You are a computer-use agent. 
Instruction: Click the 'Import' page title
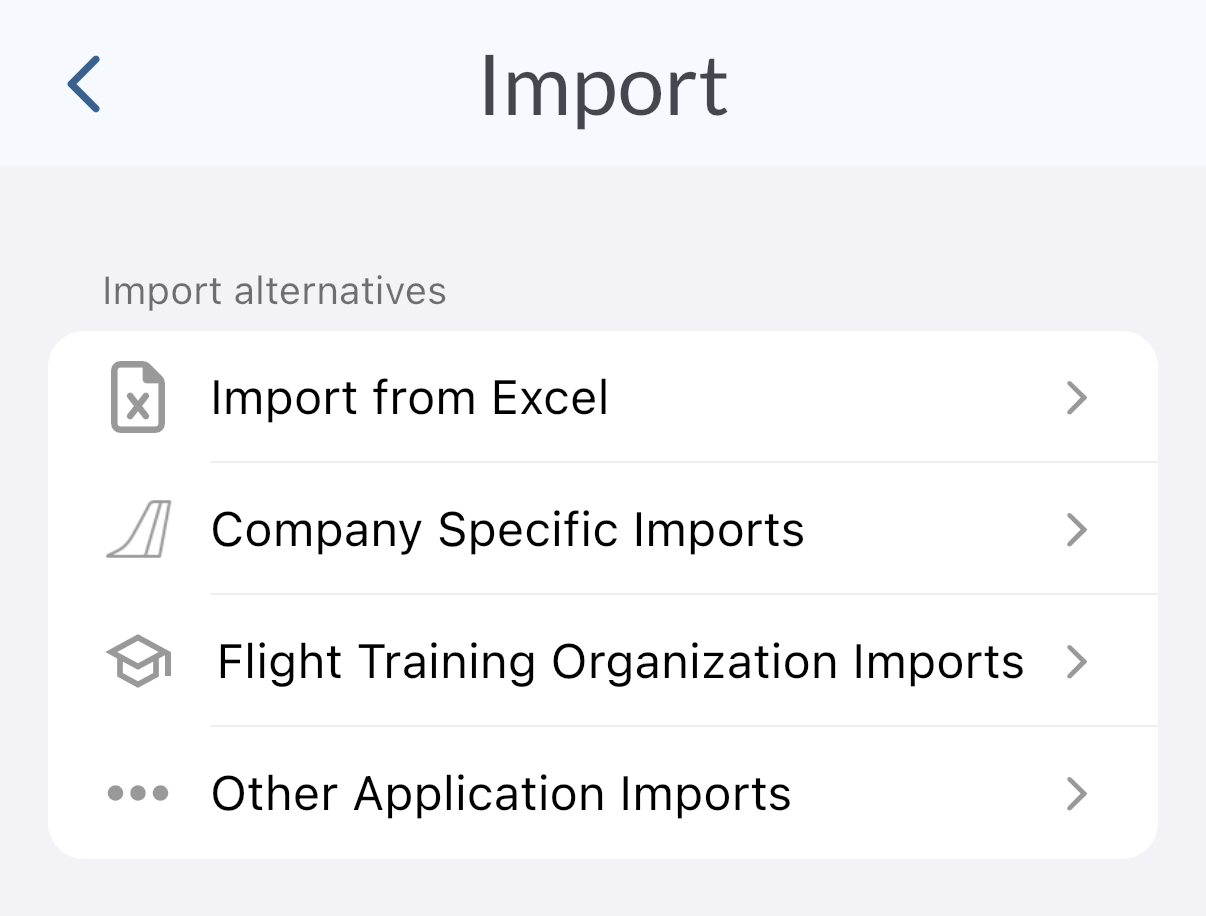603,86
